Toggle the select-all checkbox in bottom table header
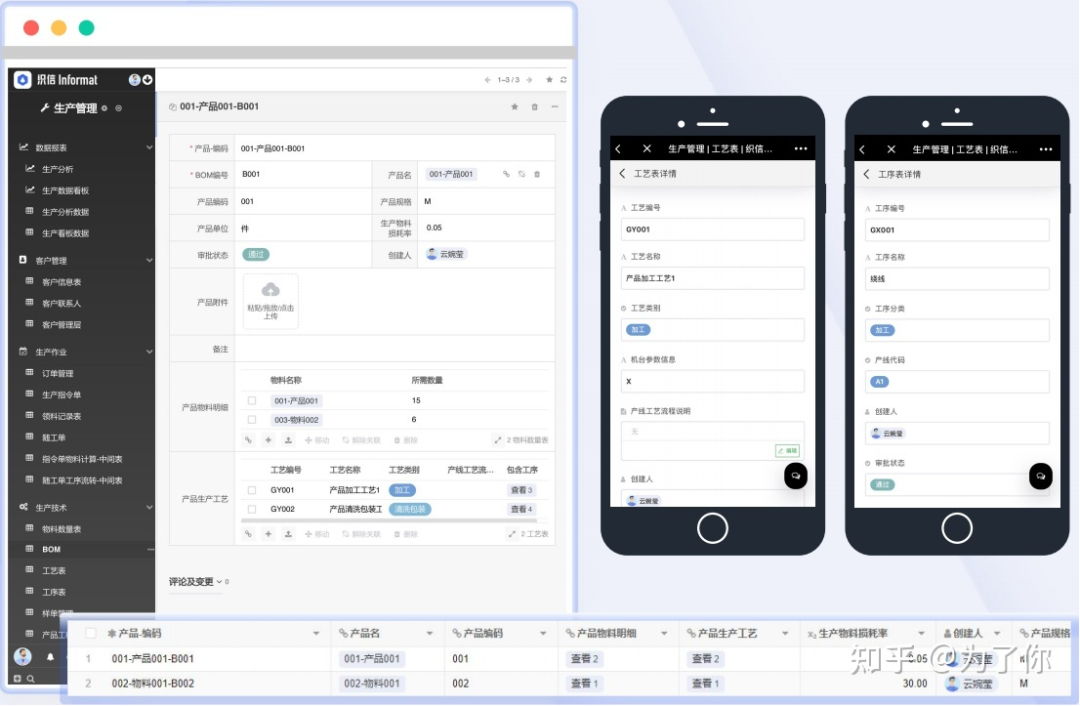The image size is (1080, 706). pos(91,633)
